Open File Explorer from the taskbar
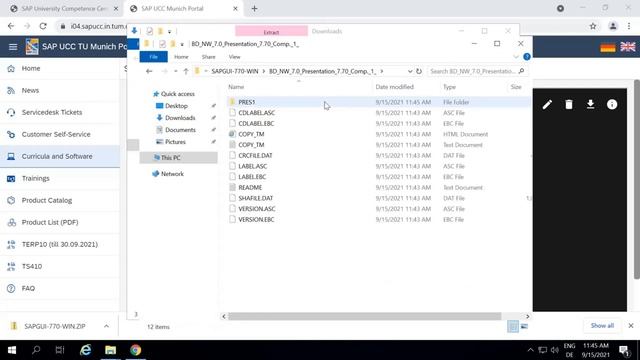Screen dimensions: 640x360 pyautogui.click(x=110, y=350)
